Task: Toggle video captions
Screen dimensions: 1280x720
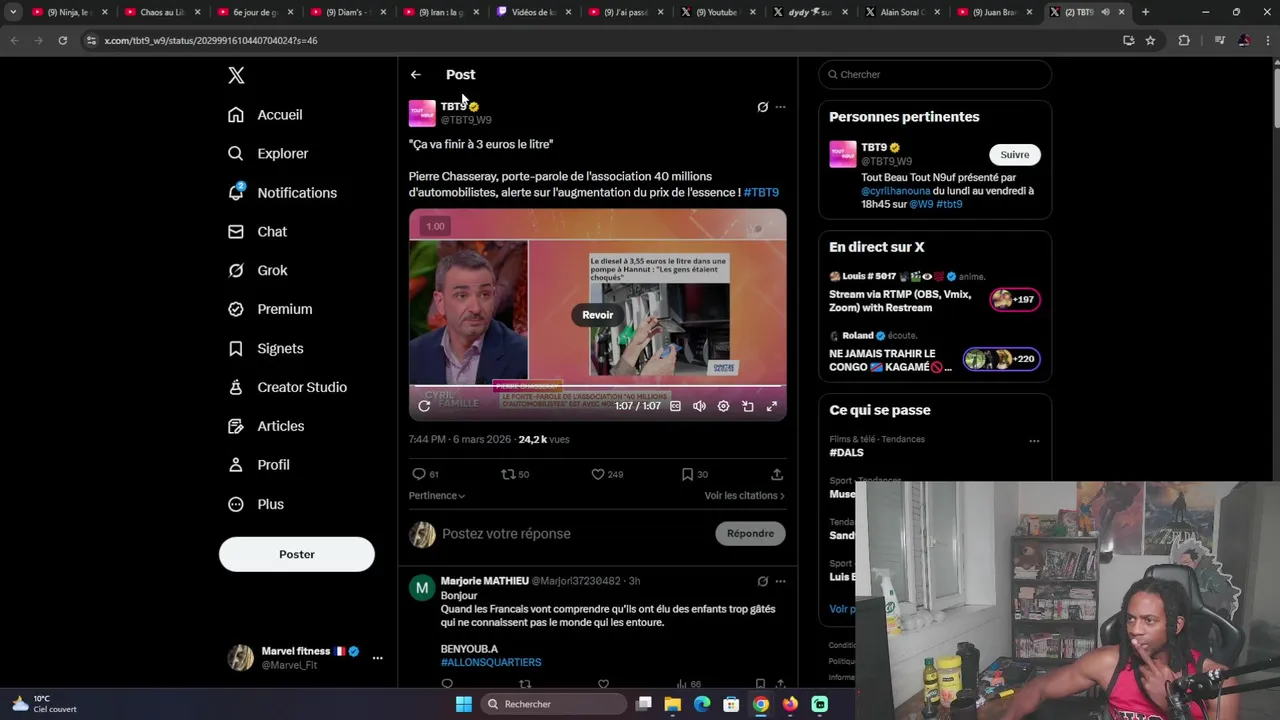Action: click(x=675, y=406)
